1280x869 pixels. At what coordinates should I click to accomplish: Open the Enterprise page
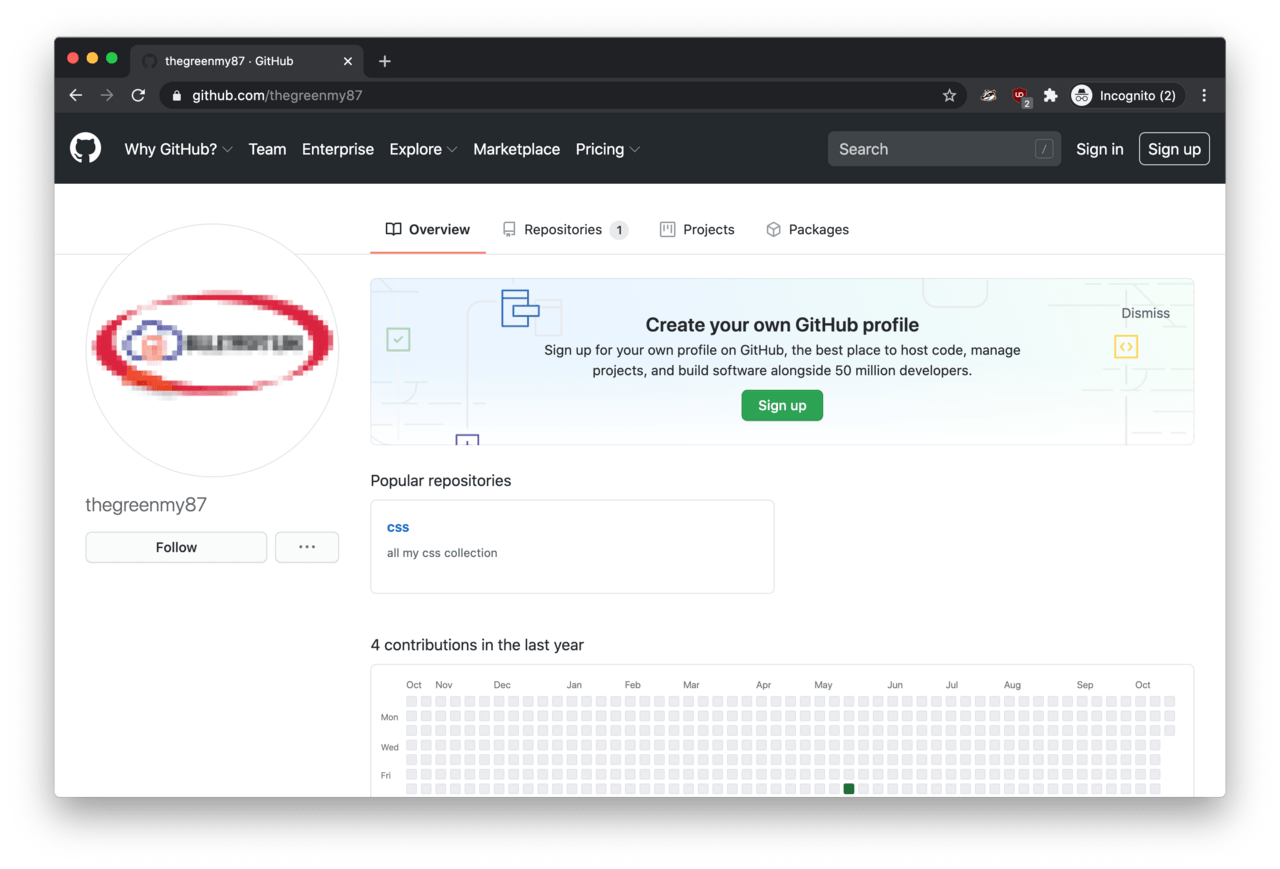[x=338, y=149]
